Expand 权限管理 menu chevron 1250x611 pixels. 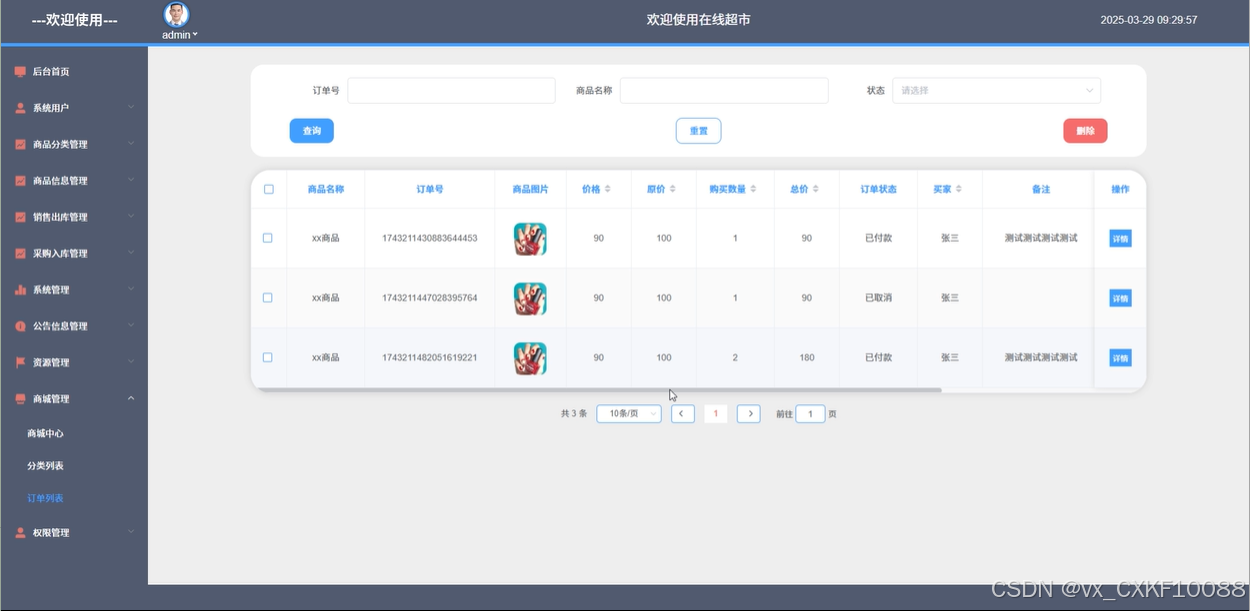tap(131, 532)
